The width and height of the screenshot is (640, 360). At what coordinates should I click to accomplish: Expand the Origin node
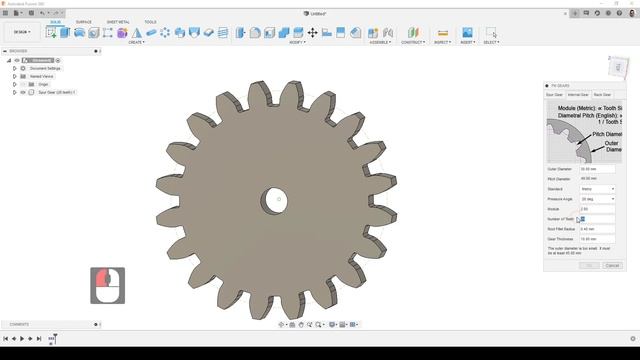[x=15, y=84]
